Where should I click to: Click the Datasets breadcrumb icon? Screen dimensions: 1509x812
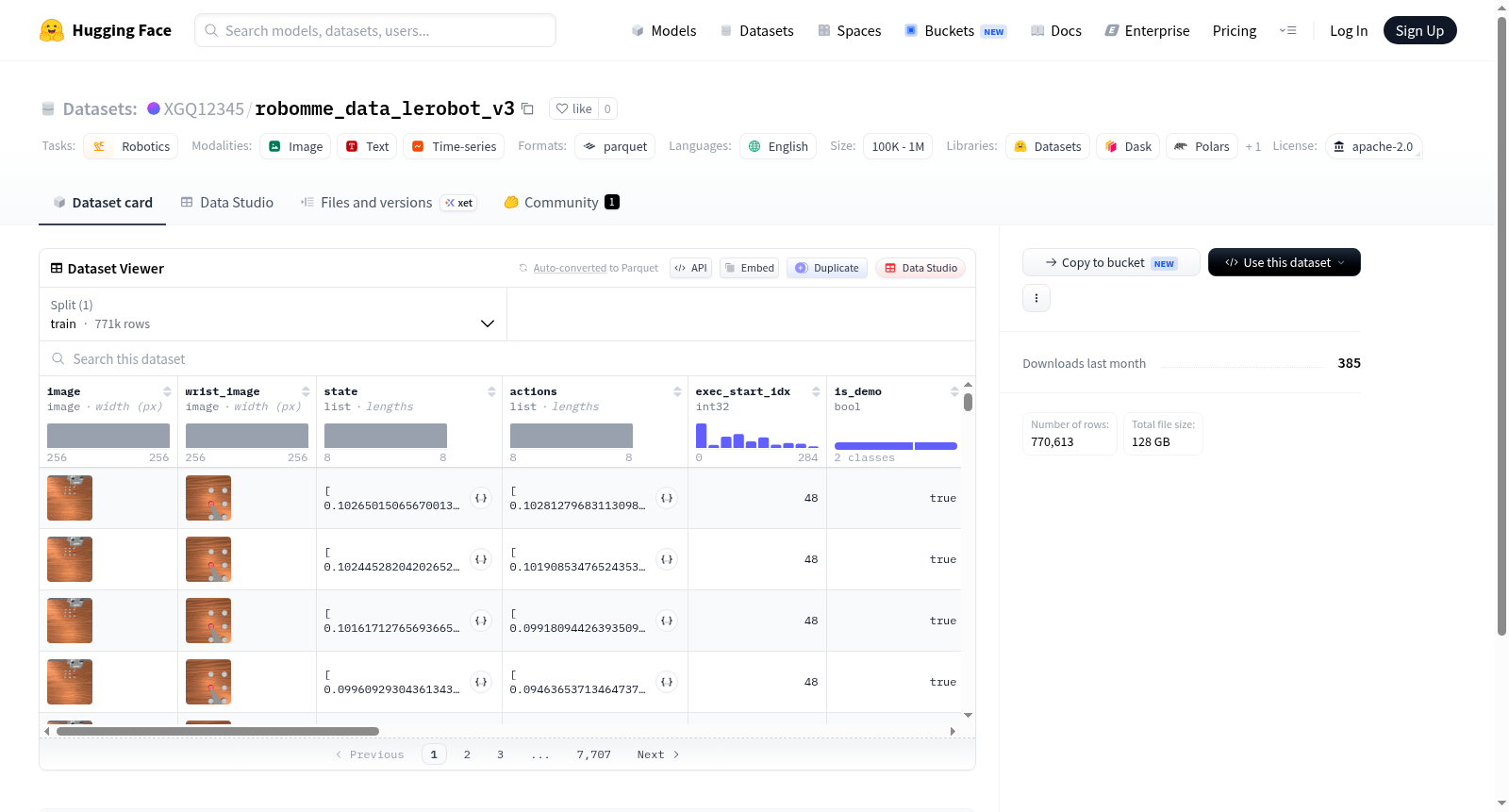[x=48, y=108]
